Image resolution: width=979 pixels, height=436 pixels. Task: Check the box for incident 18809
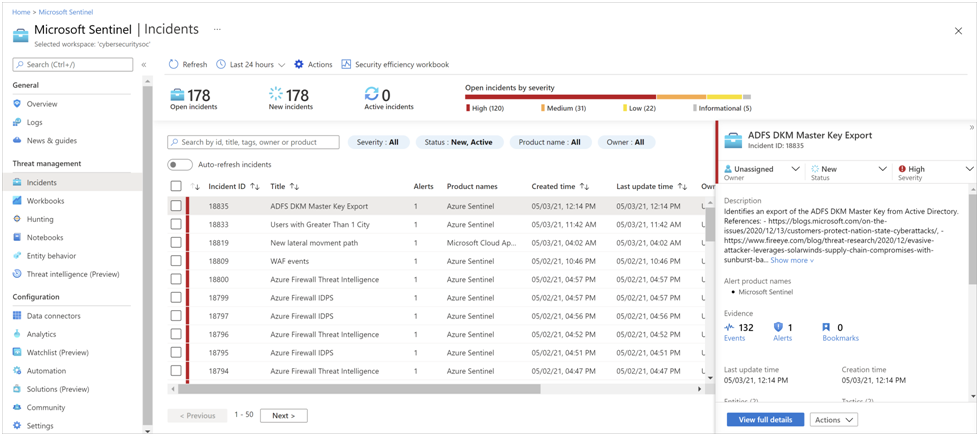[x=176, y=261]
